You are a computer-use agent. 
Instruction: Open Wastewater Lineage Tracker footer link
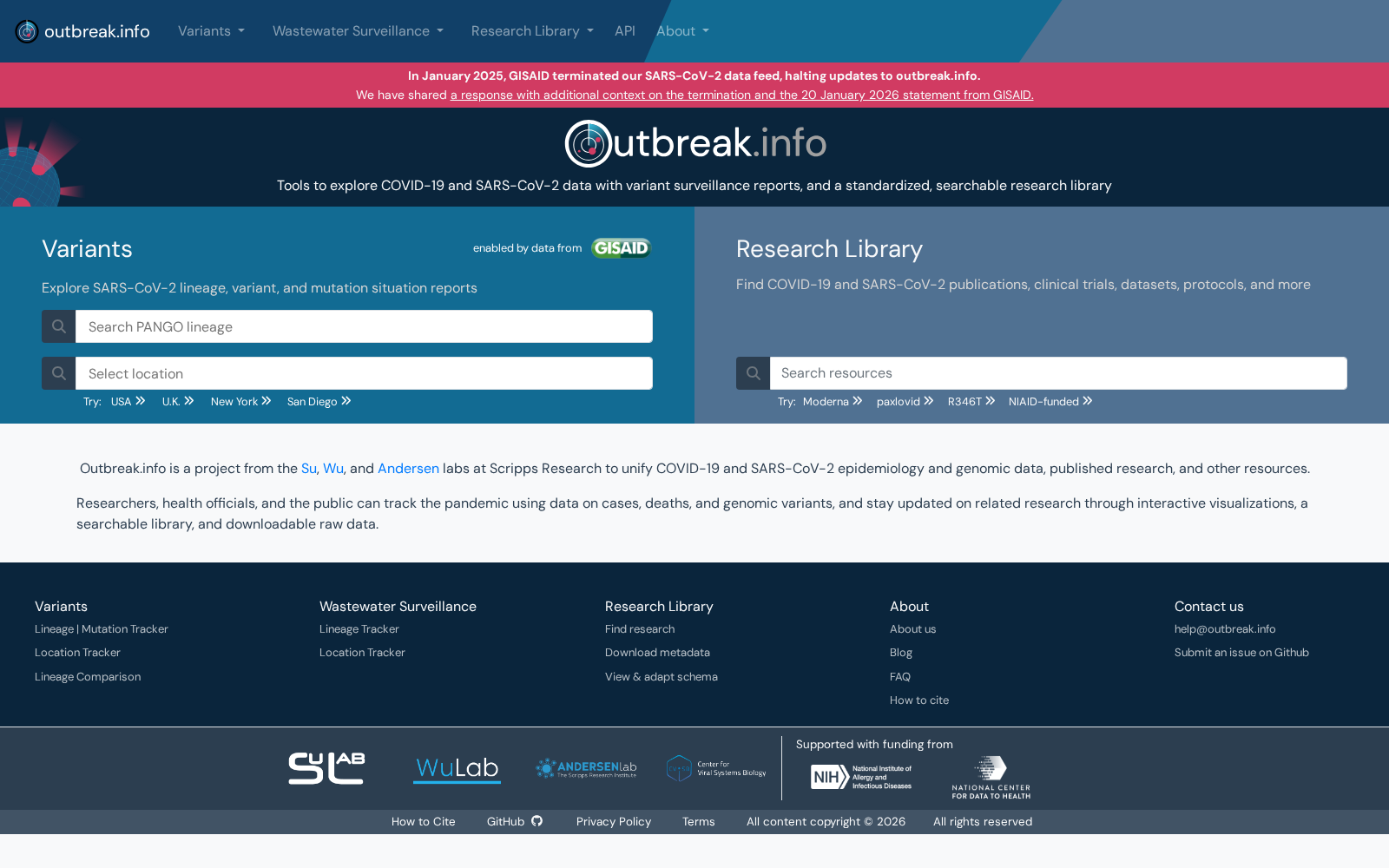[359, 629]
